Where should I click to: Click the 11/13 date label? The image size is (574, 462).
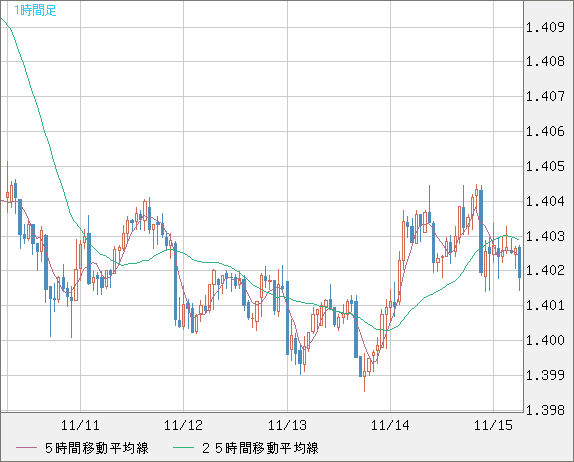287,425
